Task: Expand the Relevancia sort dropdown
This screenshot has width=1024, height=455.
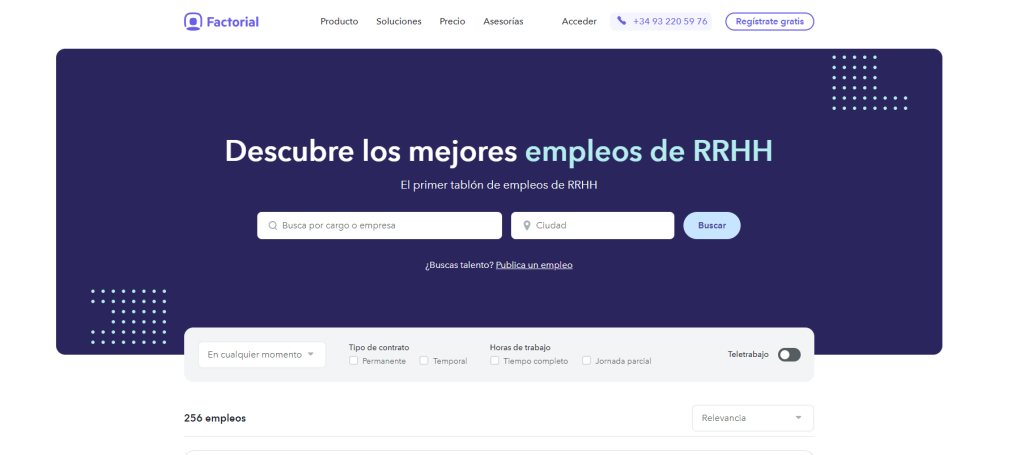Action: (x=752, y=418)
